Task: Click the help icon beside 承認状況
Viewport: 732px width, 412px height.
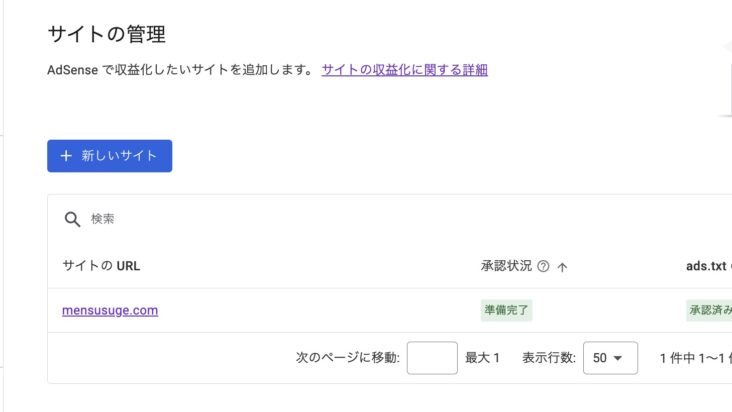Action: tap(543, 267)
